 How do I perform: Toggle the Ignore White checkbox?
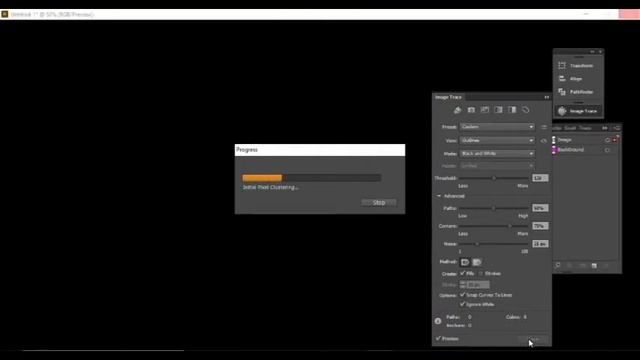(x=462, y=304)
